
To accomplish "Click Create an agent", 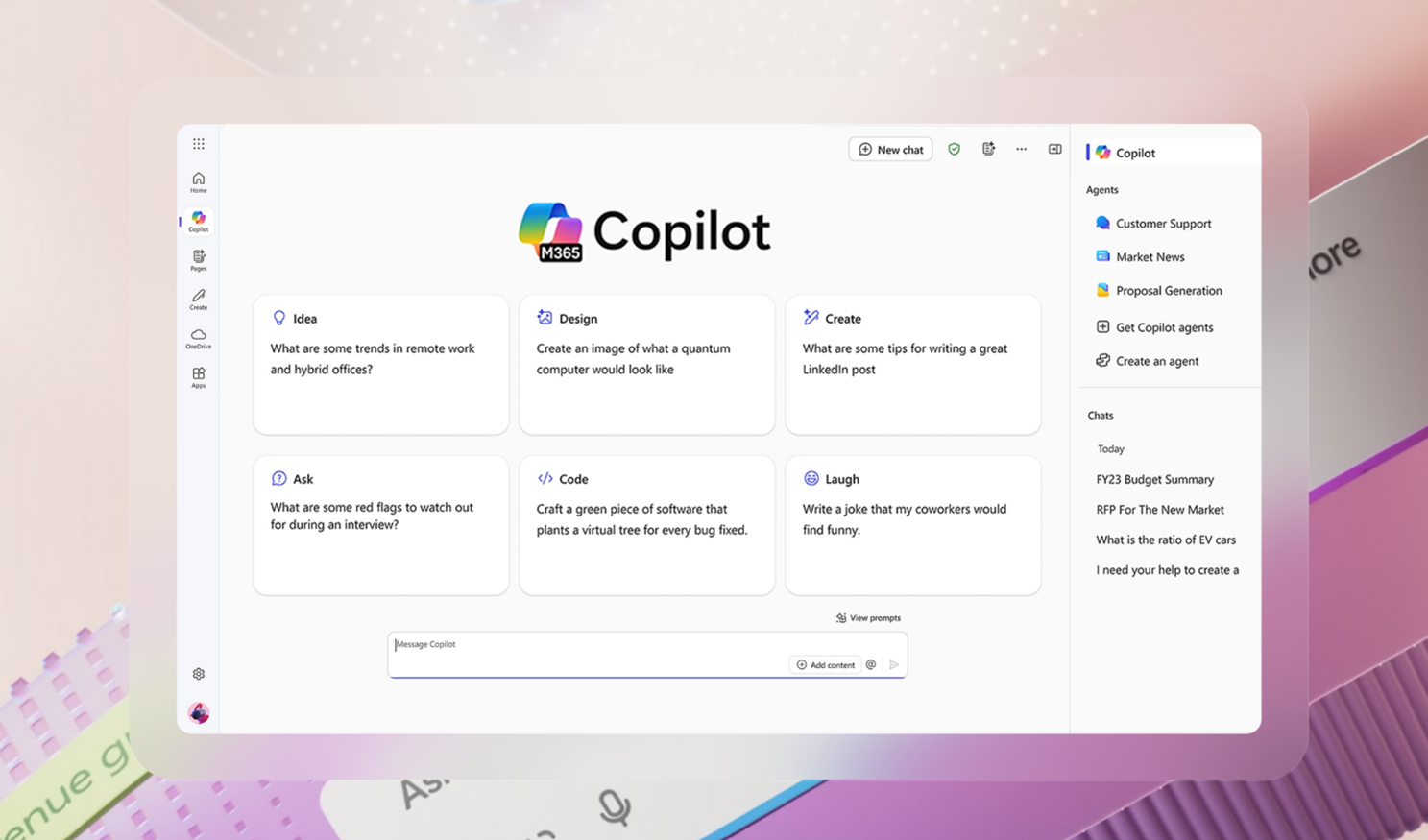I will point(1148,361).
